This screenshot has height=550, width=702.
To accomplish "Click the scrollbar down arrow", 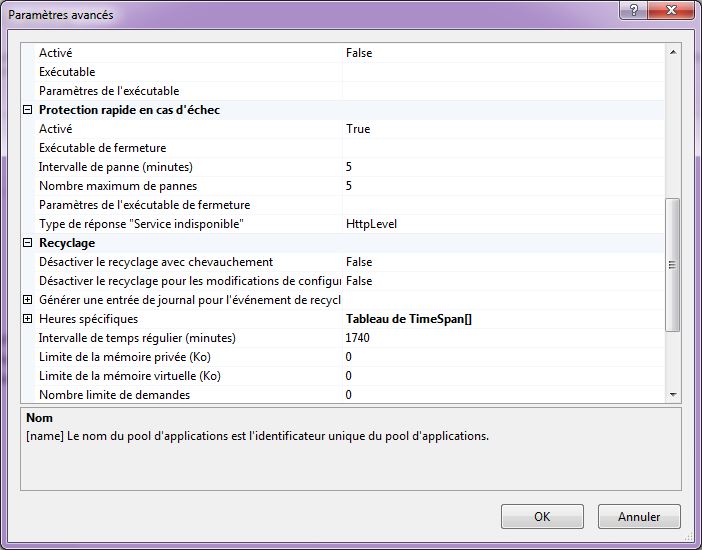I will click(672, 395).
